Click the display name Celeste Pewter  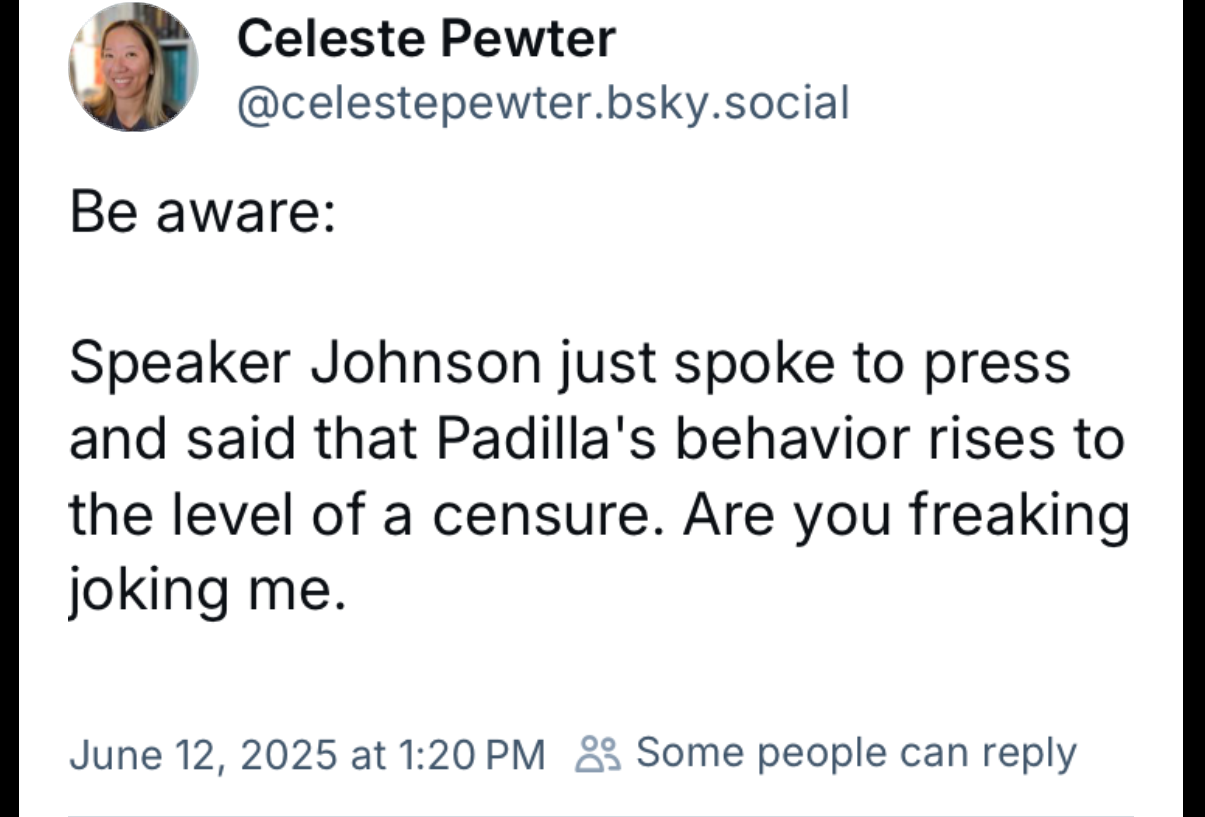[426, 39]
